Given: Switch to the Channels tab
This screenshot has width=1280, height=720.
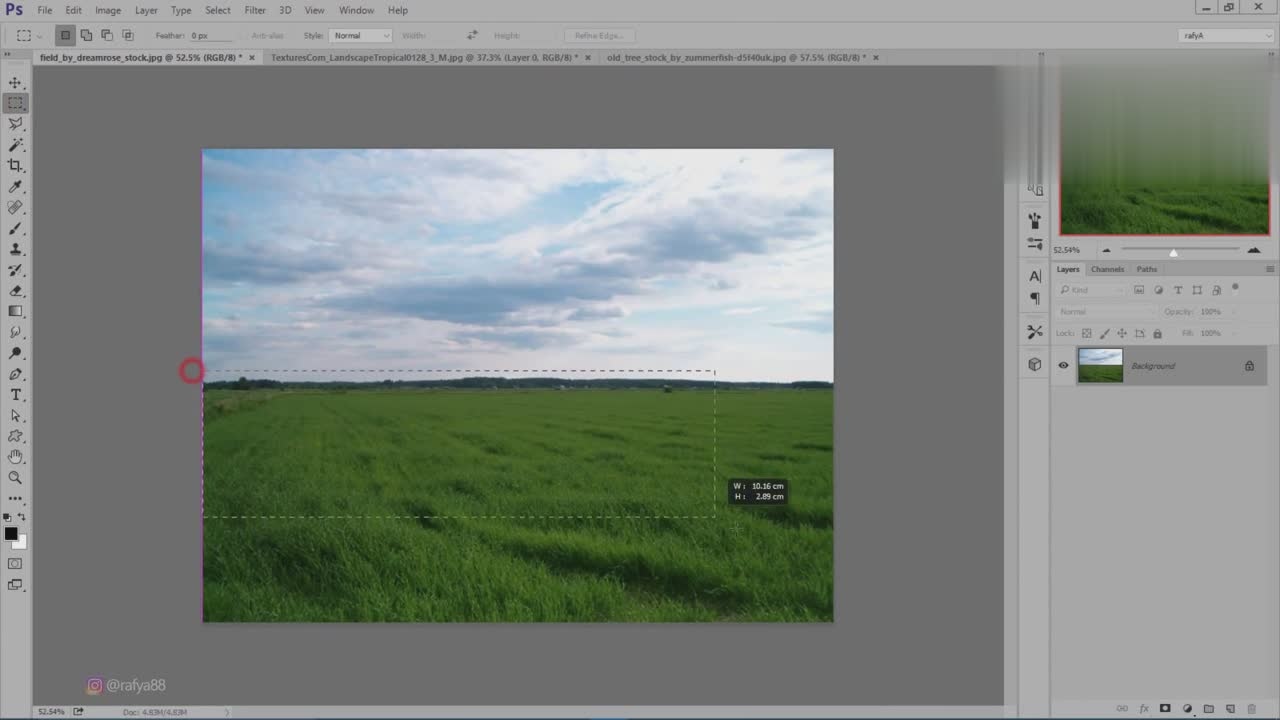Looking at the screenshot, I should 1107,269.
